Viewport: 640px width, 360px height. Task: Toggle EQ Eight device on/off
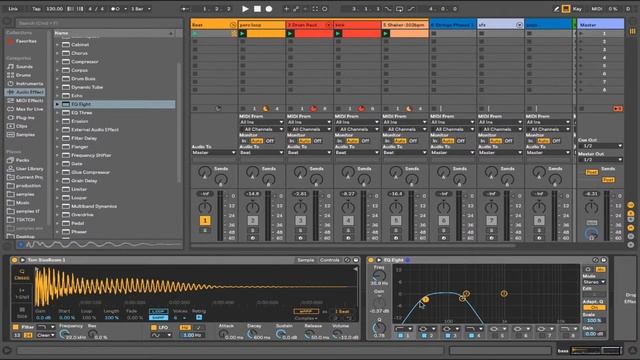371,260
